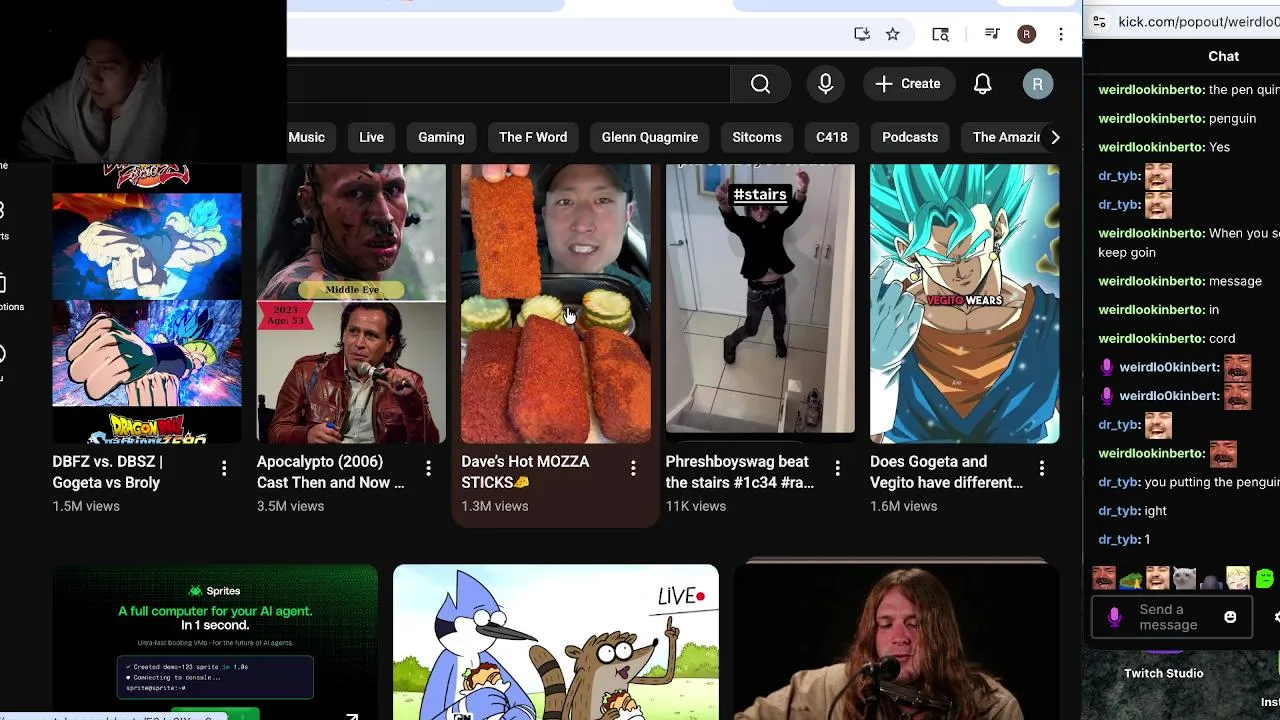Click the Create button
The width and height of the screenshot is (1280, 720).
[x=908, y=84]
